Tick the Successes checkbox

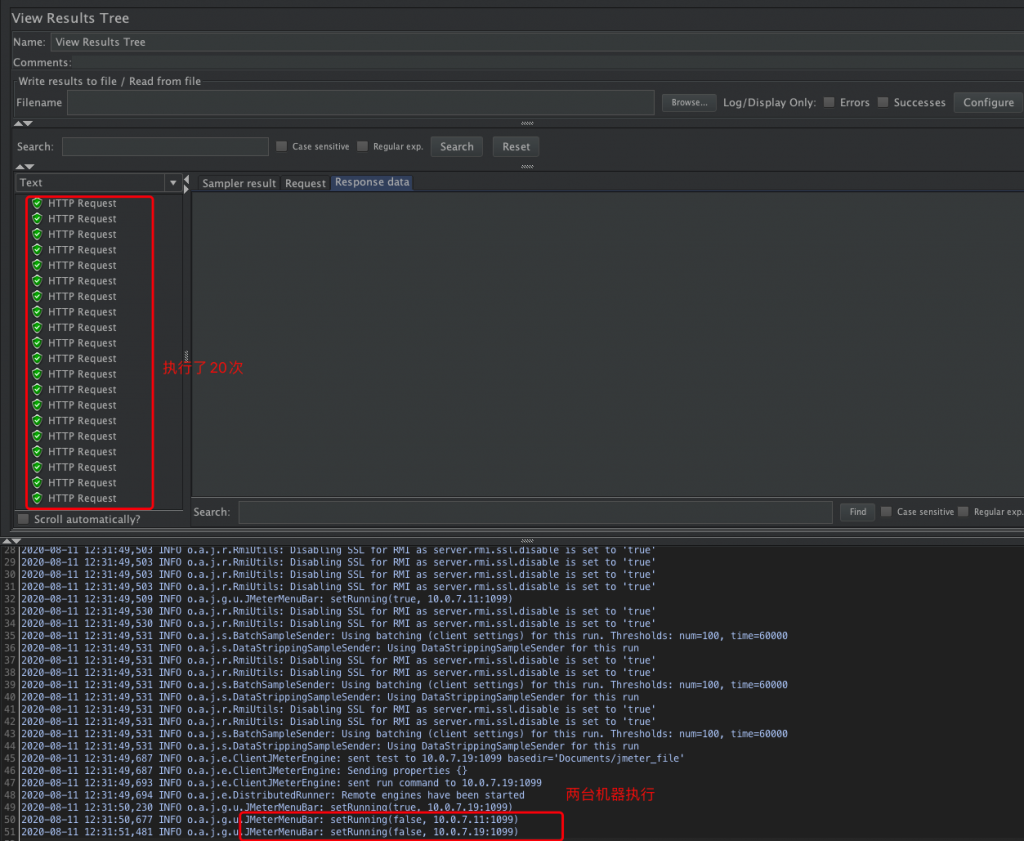pyautogui.click(x=882, y=102)
